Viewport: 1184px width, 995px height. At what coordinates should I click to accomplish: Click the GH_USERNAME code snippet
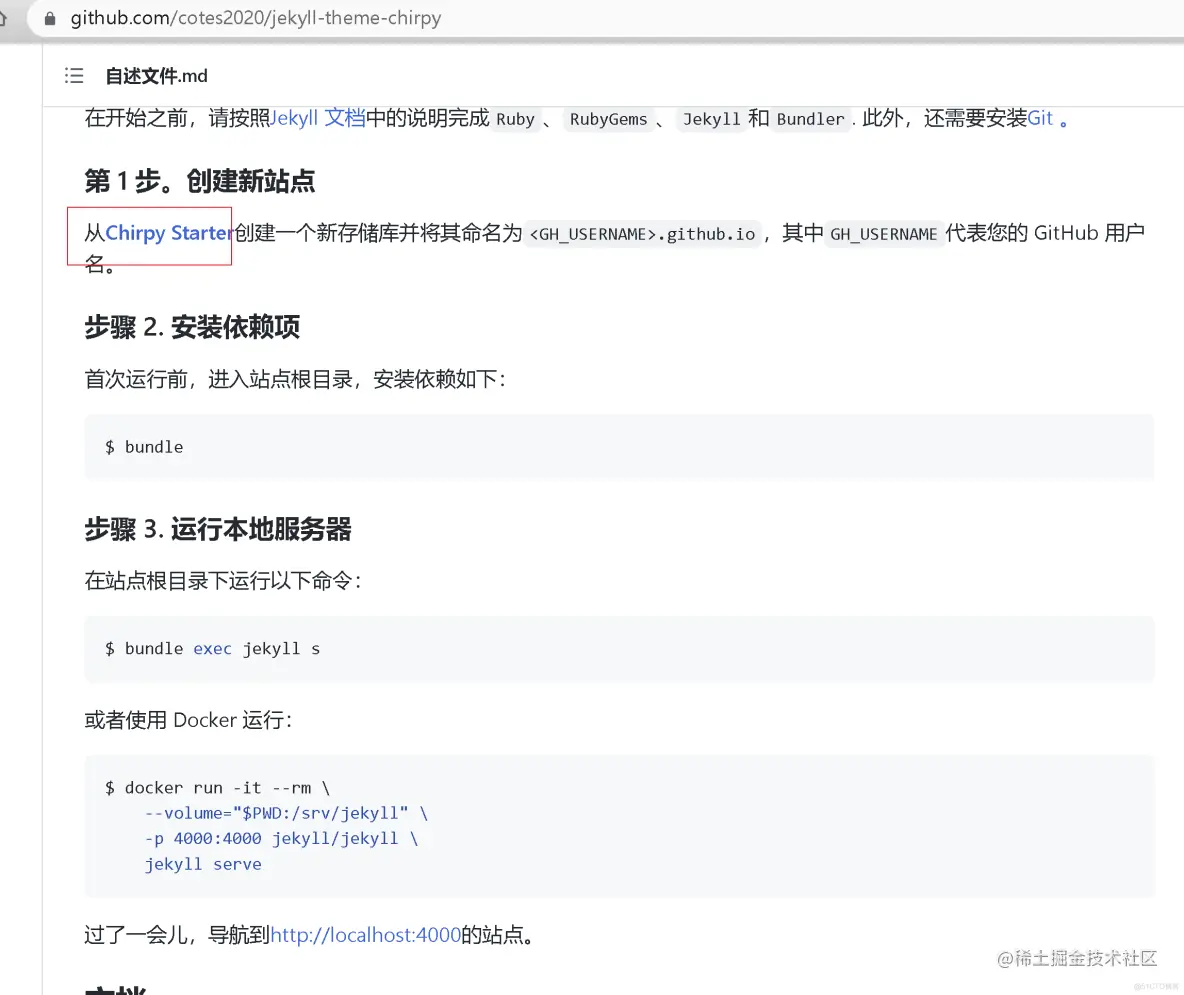(884, 233)
